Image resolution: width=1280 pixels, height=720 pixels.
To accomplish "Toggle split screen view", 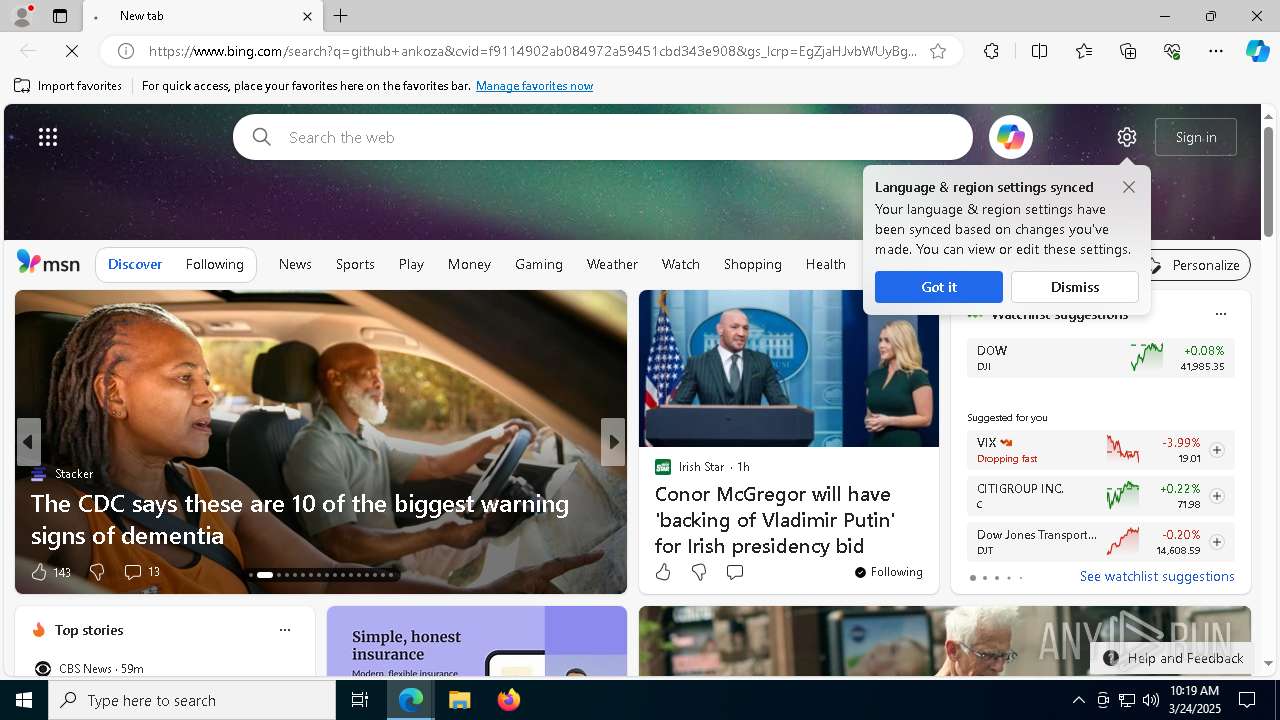I will click(x=1039, y=51).
